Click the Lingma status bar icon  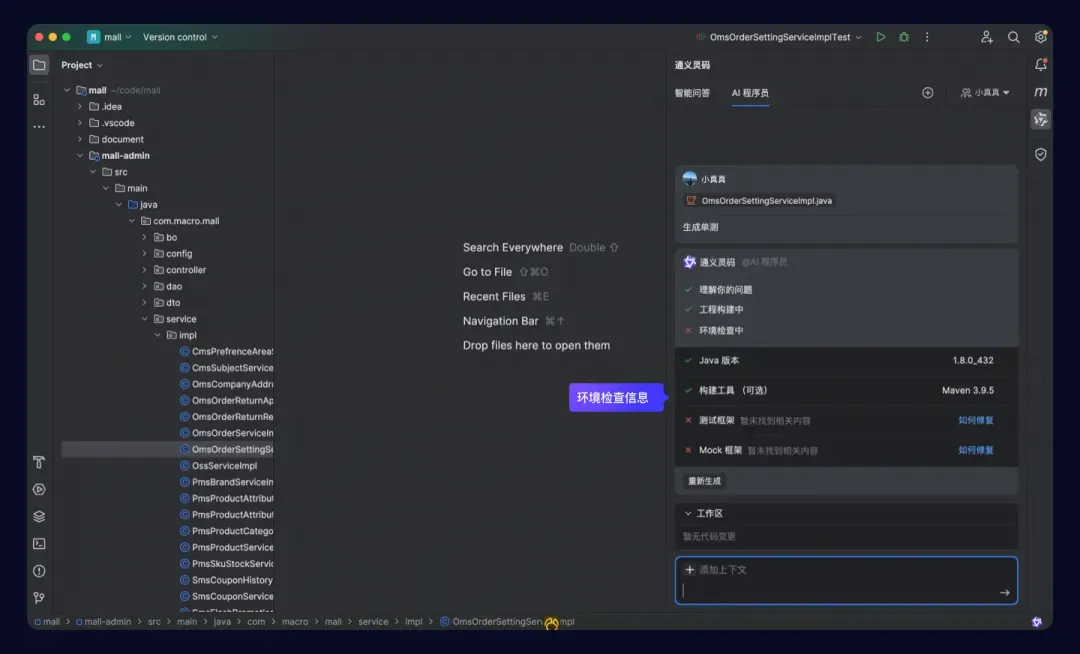pyautogui.click(x=1037, y=622)
